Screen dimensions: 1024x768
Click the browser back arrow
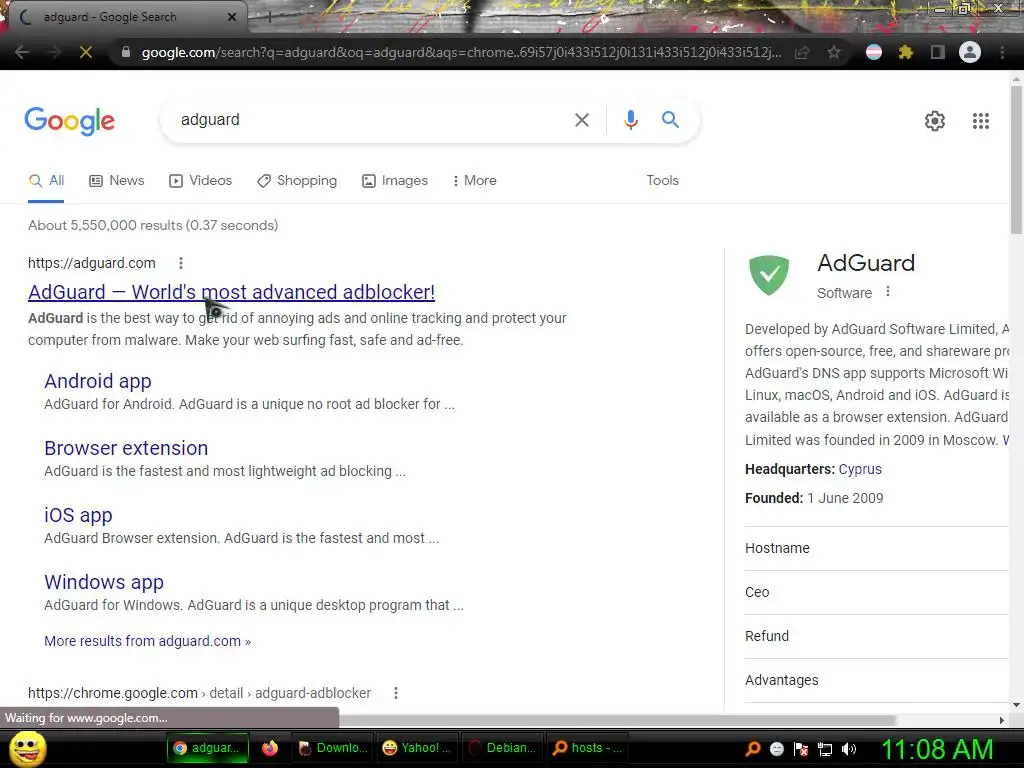point(22,52)
